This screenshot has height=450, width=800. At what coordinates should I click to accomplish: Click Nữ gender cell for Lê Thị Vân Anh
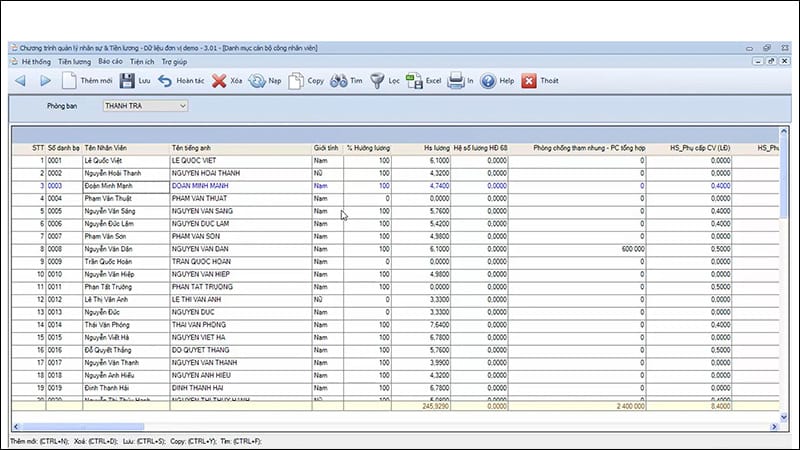pos(328,299)
